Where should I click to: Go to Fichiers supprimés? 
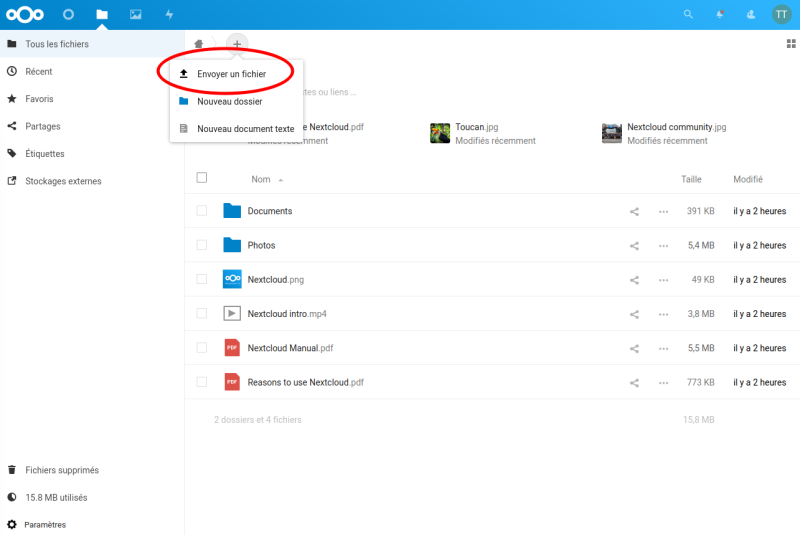(x=61, y=470)
